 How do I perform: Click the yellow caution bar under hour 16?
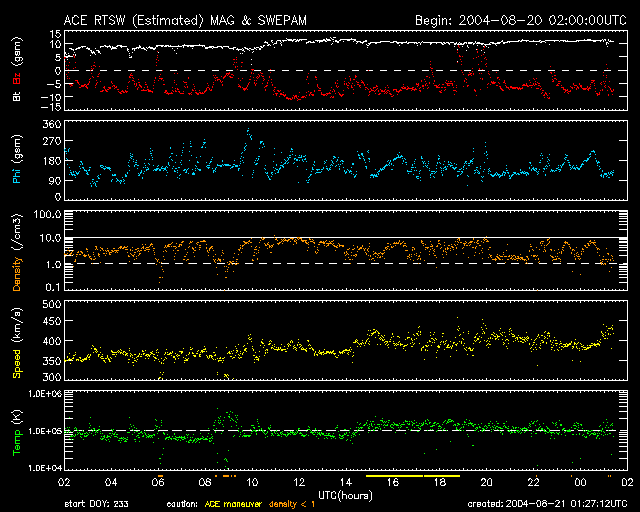(x=395, y=477)
